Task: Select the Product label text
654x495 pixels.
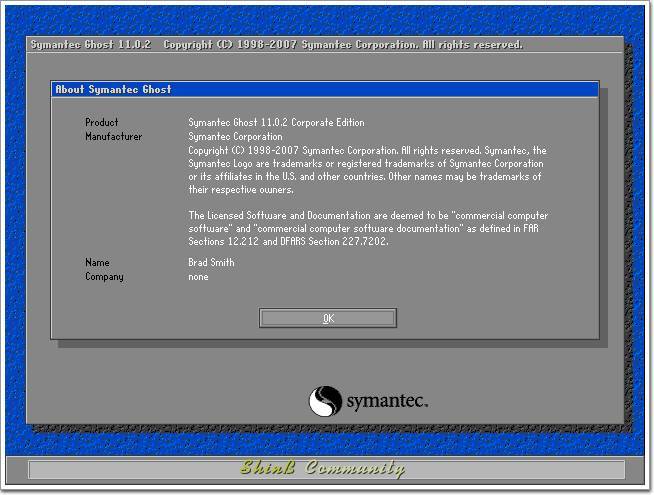Action: (x=102, y=122)
